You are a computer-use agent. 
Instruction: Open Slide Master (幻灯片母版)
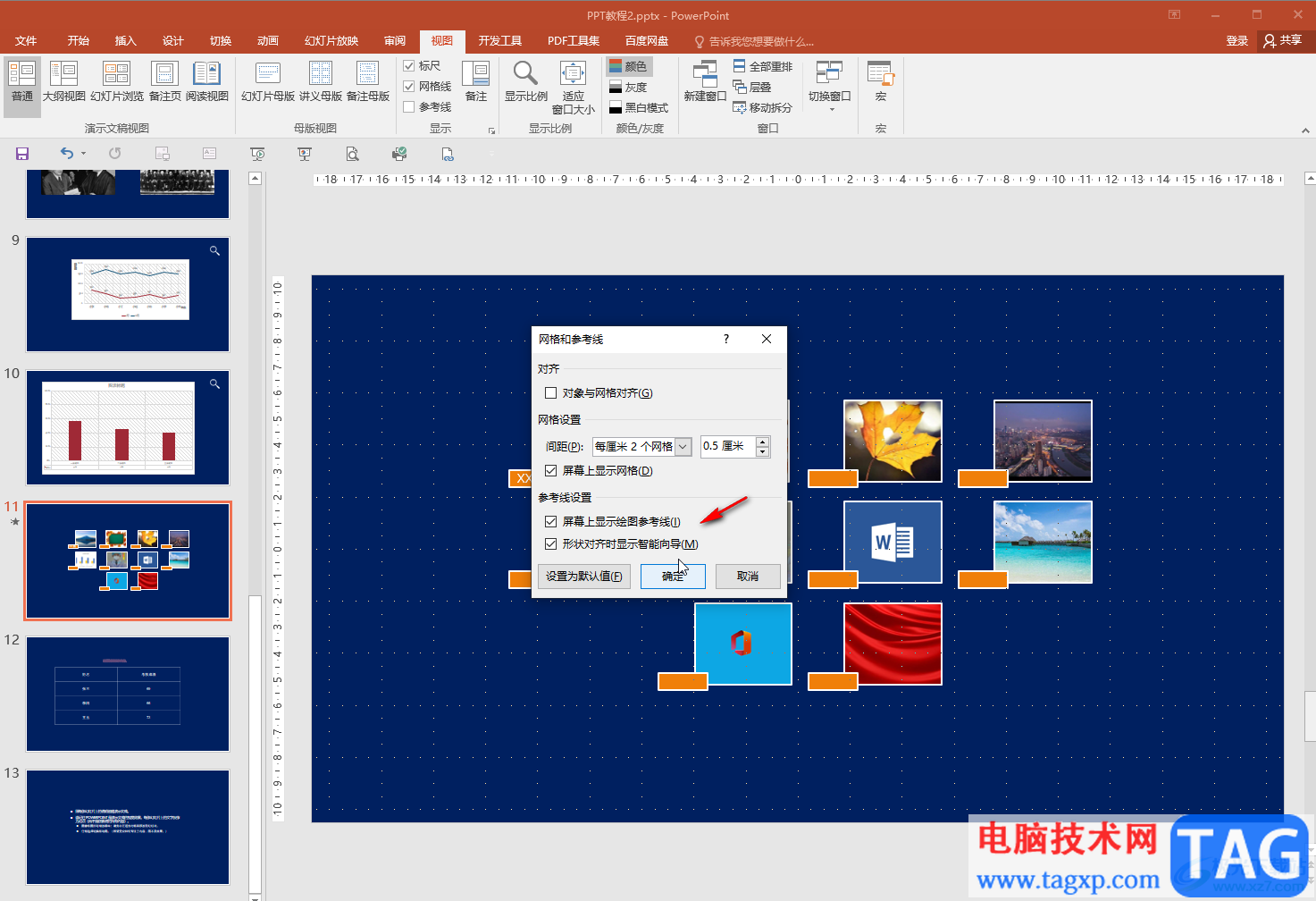click(268, 82)
